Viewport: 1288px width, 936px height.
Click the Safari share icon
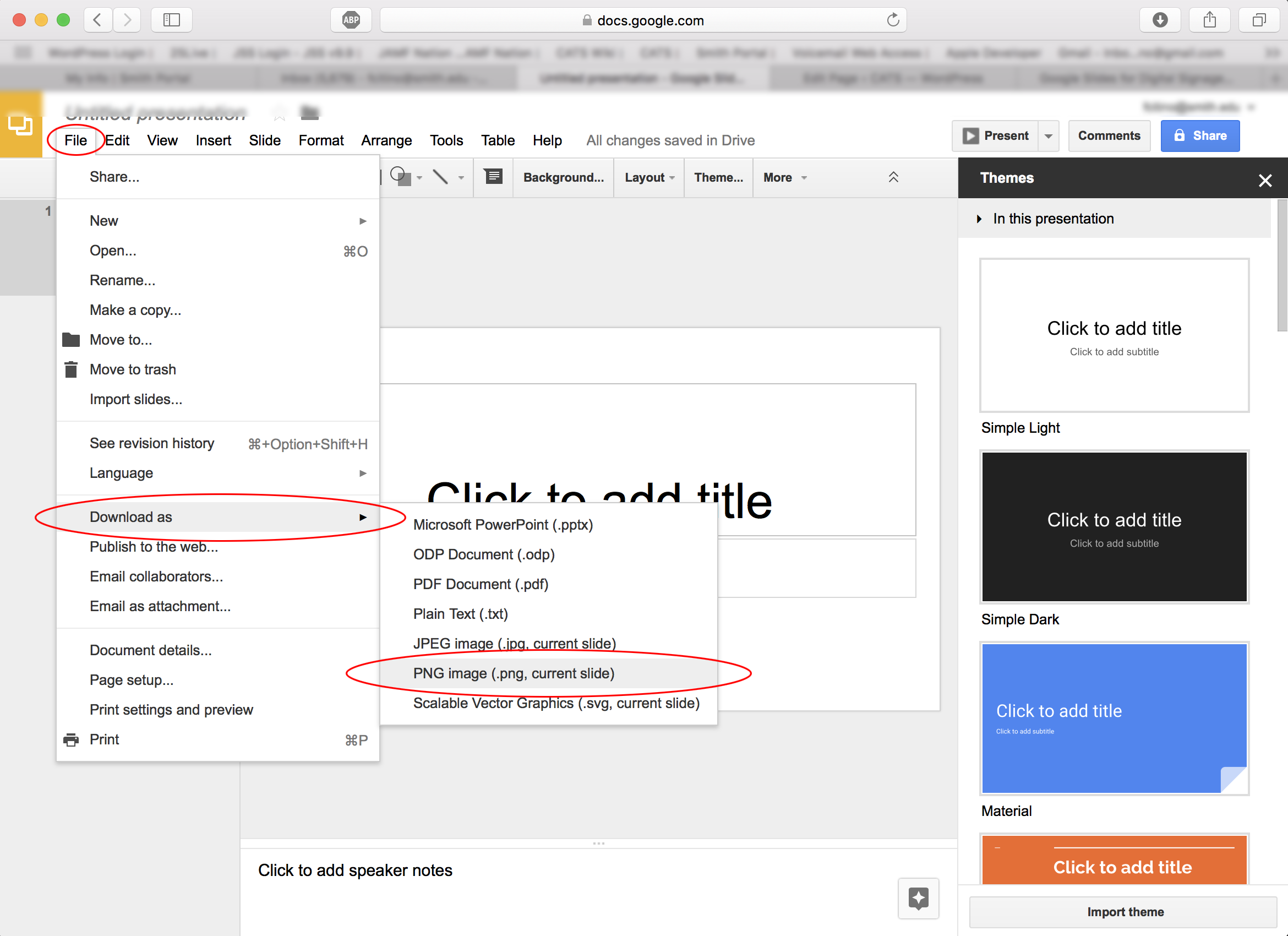pyautogui.click(x=1210, y=20)
